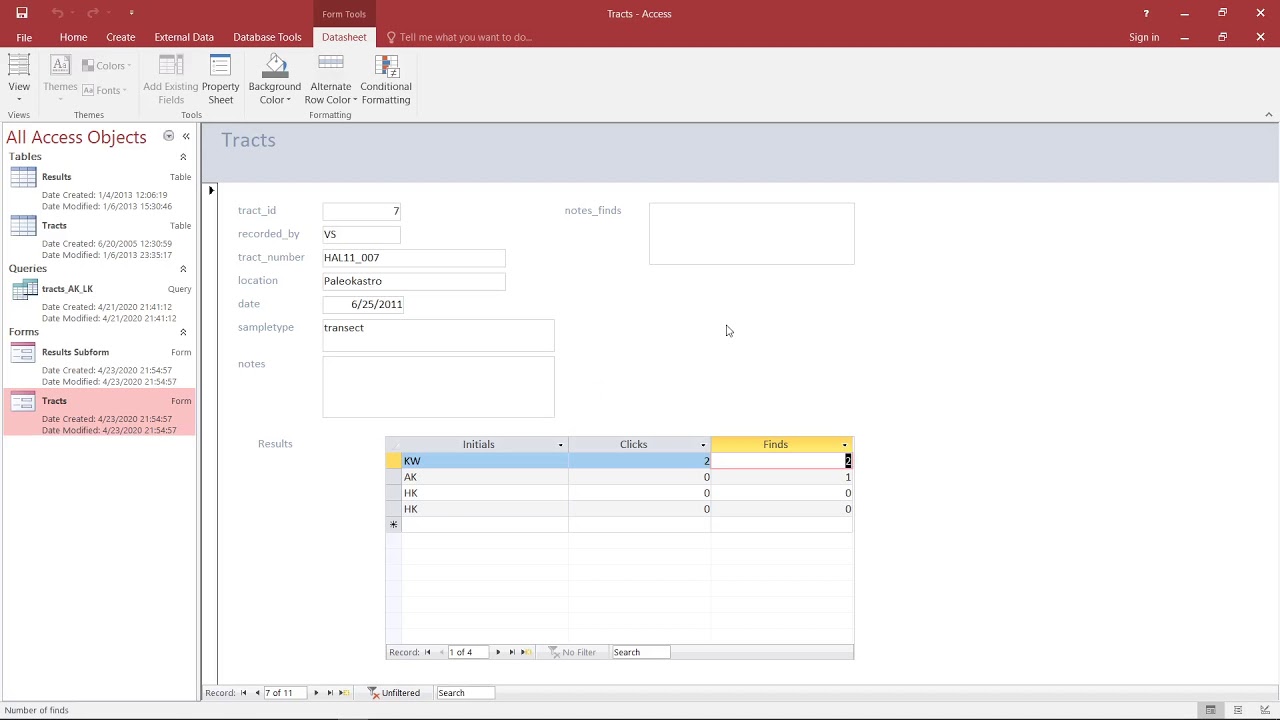Screen dimensions: 1280x720
Task: Open Conditional Formatting
Action: [x=386, y=80]
